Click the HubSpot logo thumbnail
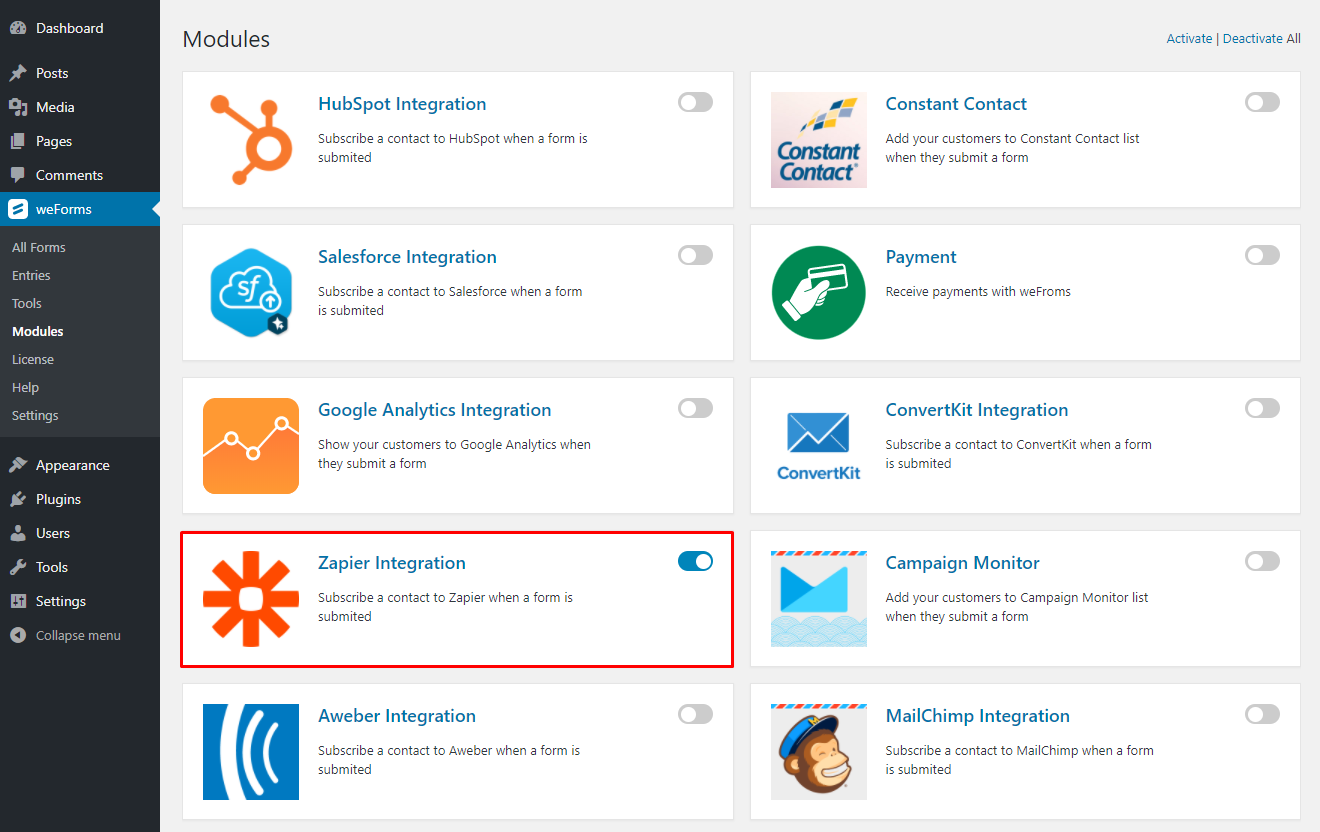Screen dimensions: 1320x832 251,140
